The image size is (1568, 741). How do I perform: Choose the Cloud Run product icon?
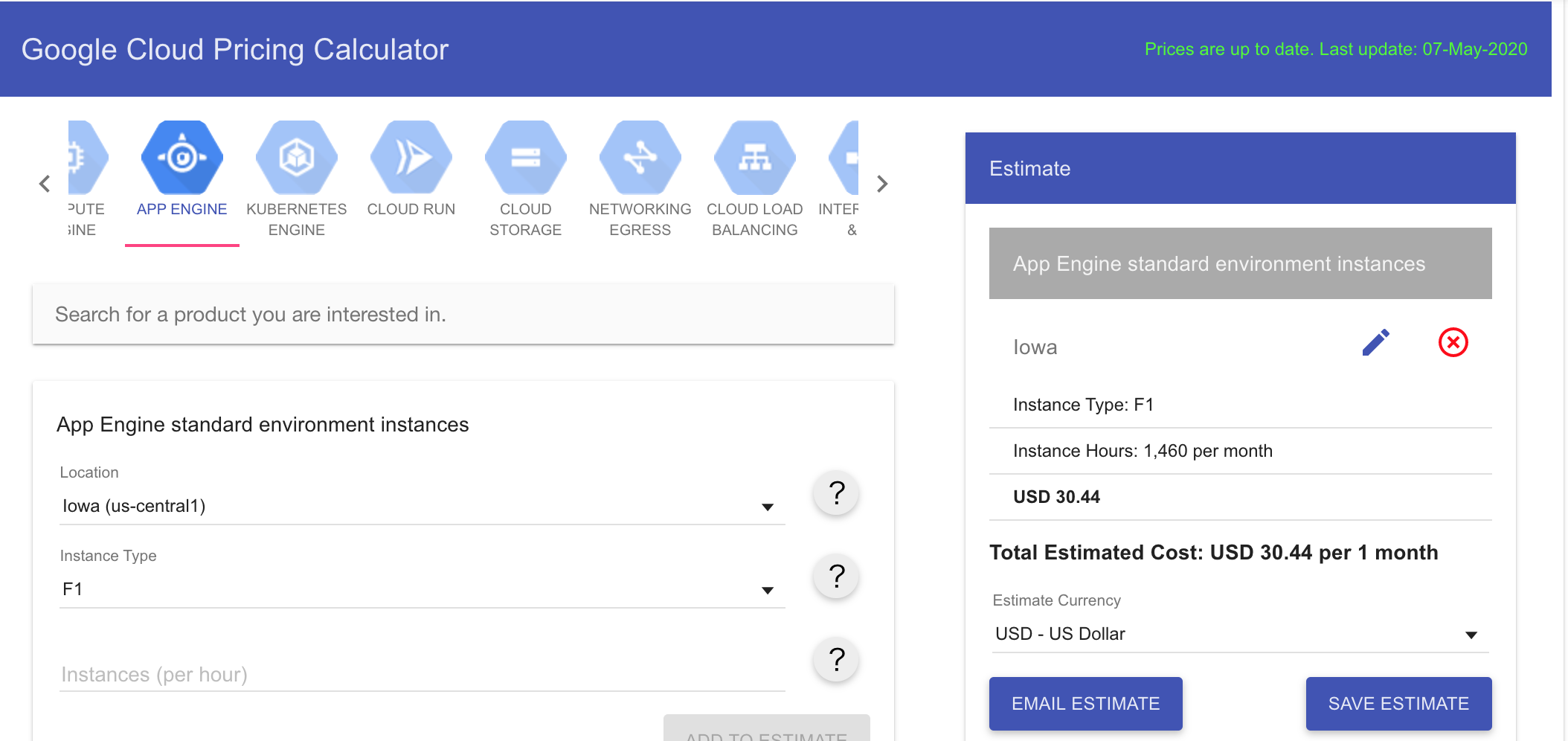(411, 158)
